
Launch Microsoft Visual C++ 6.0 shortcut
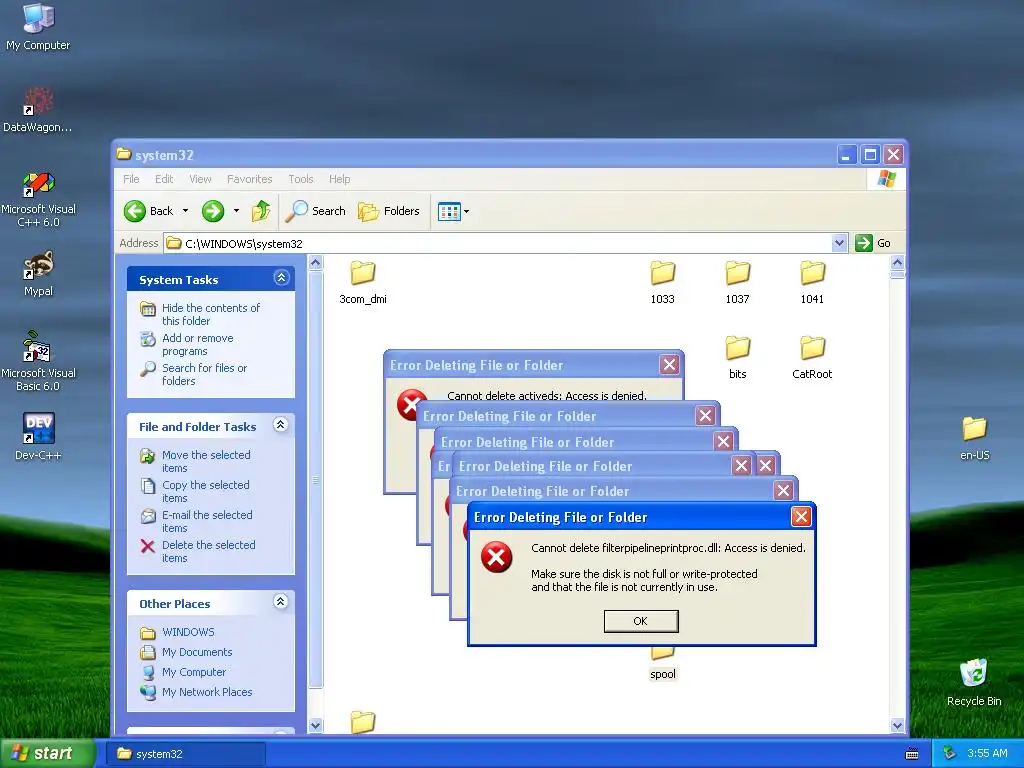coord(38,199)
